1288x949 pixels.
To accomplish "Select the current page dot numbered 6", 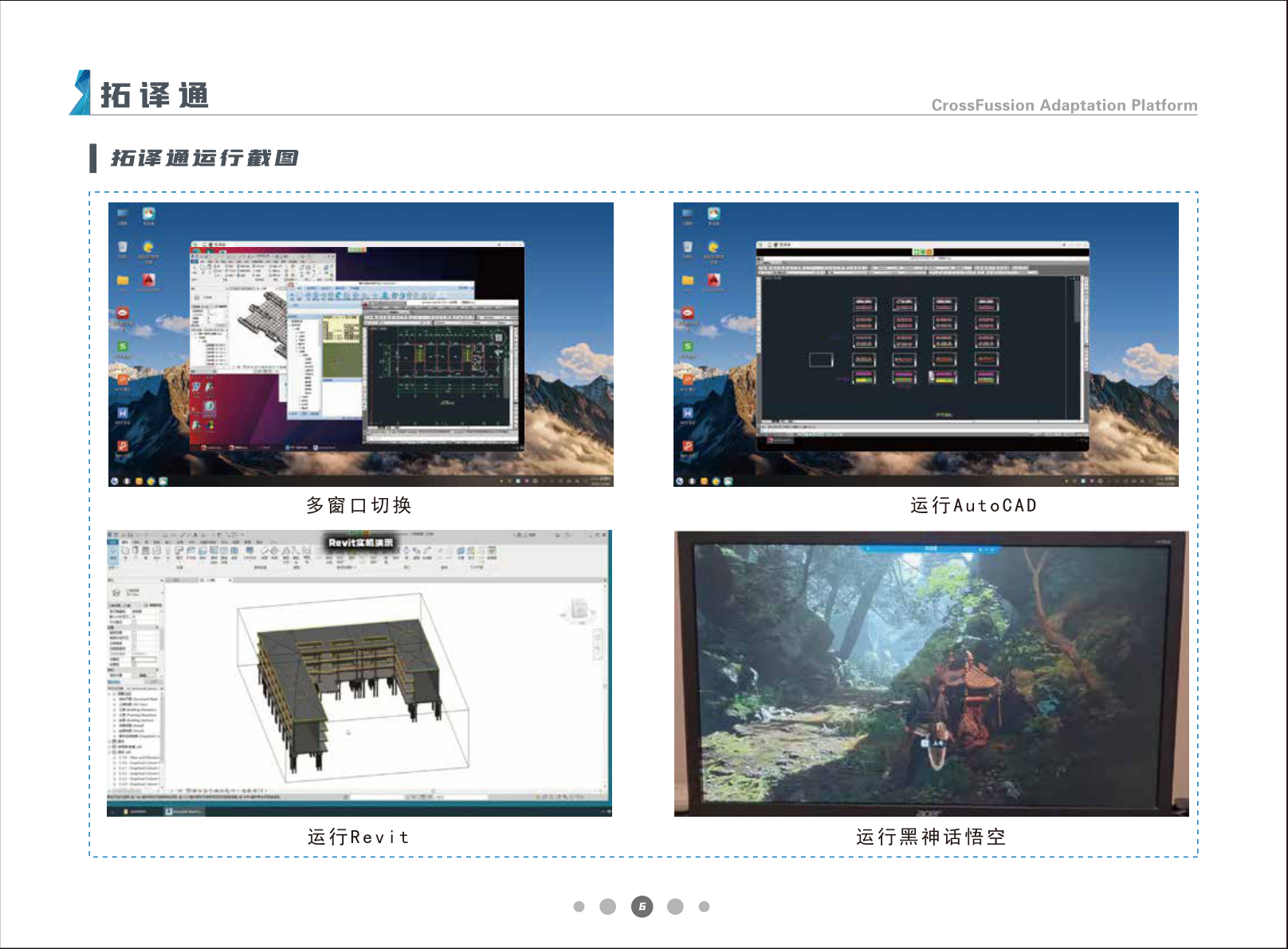I will click(642, 907).
